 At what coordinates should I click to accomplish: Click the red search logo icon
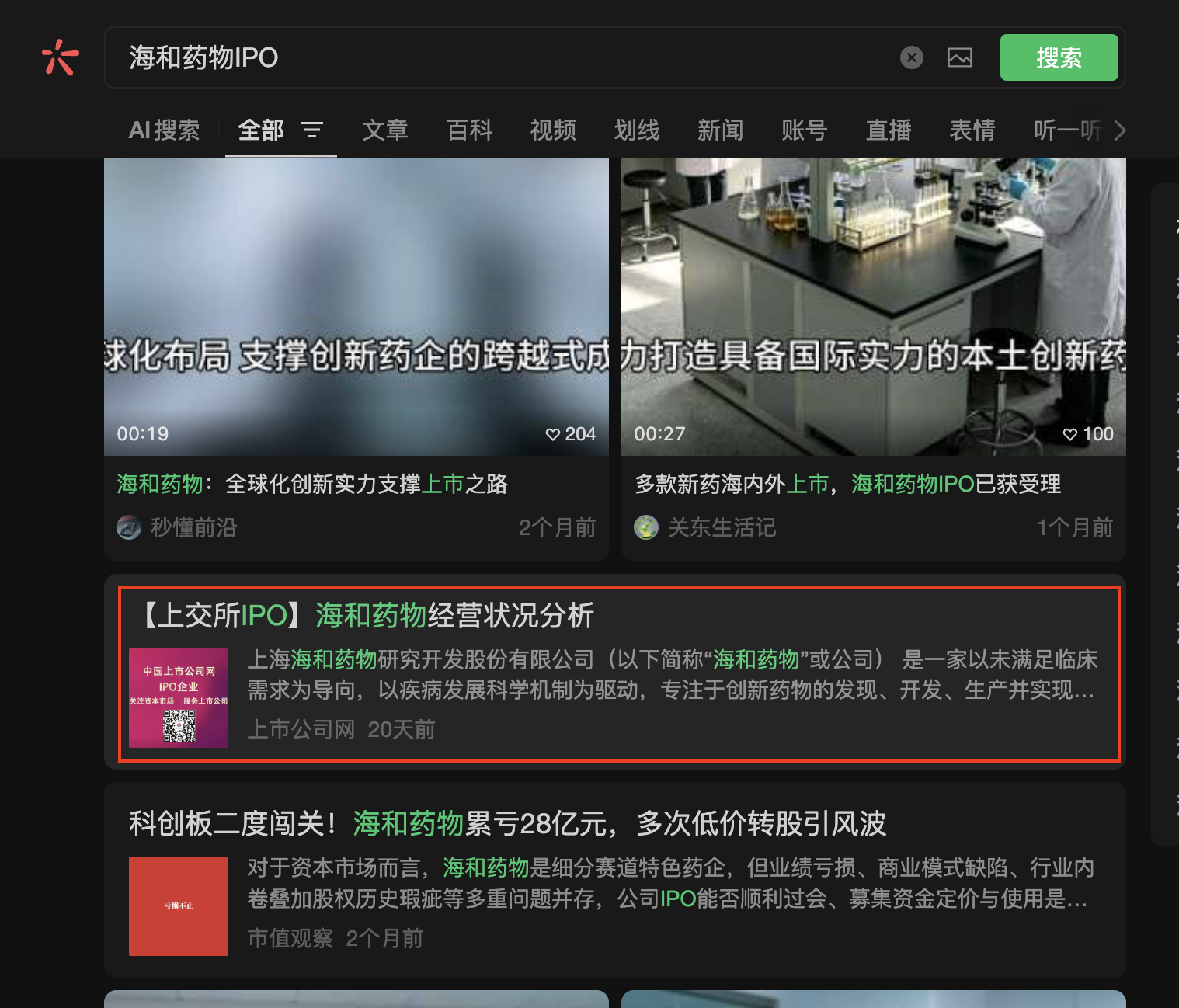60,57
